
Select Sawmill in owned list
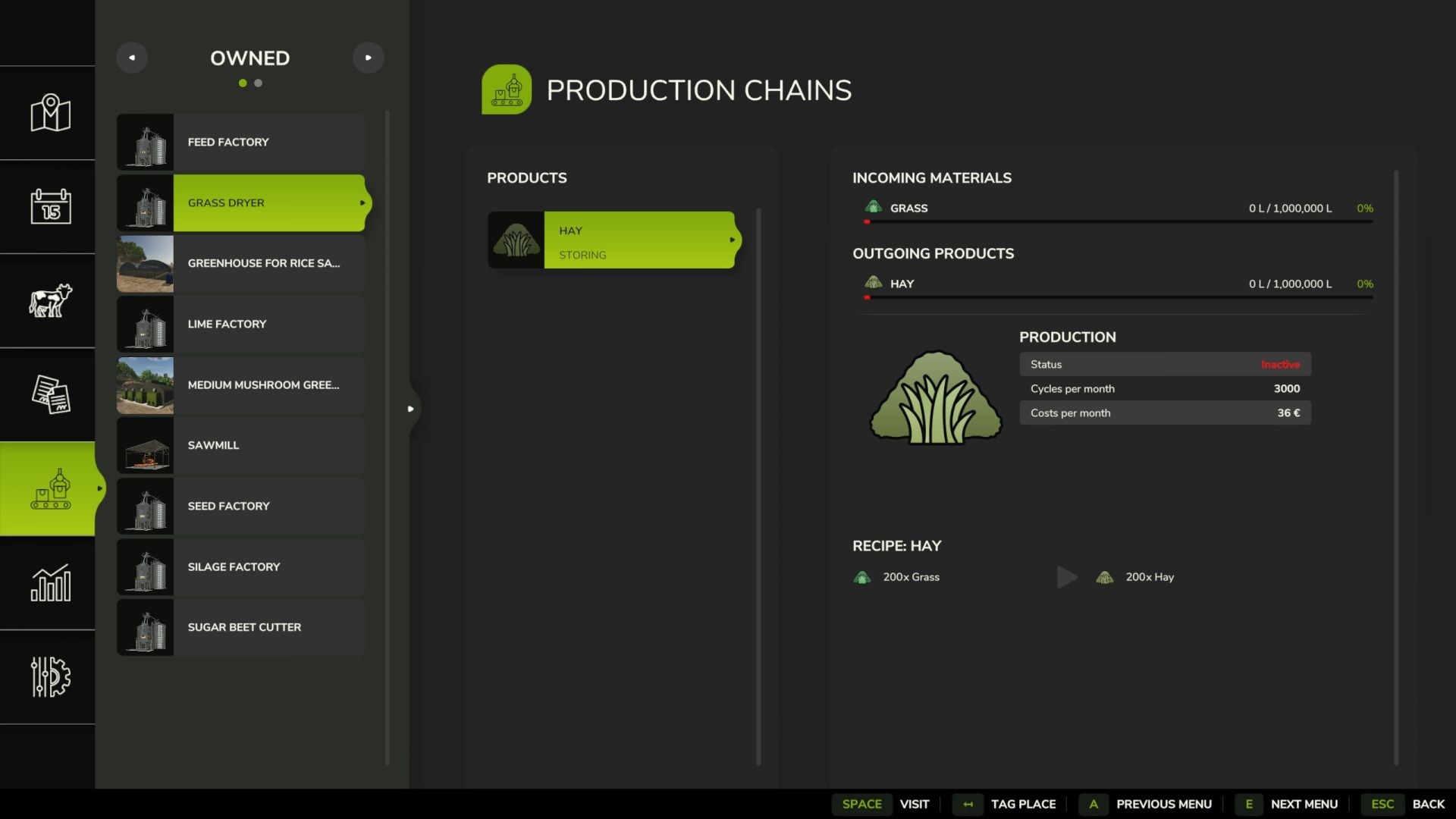[x=241, y=446]
